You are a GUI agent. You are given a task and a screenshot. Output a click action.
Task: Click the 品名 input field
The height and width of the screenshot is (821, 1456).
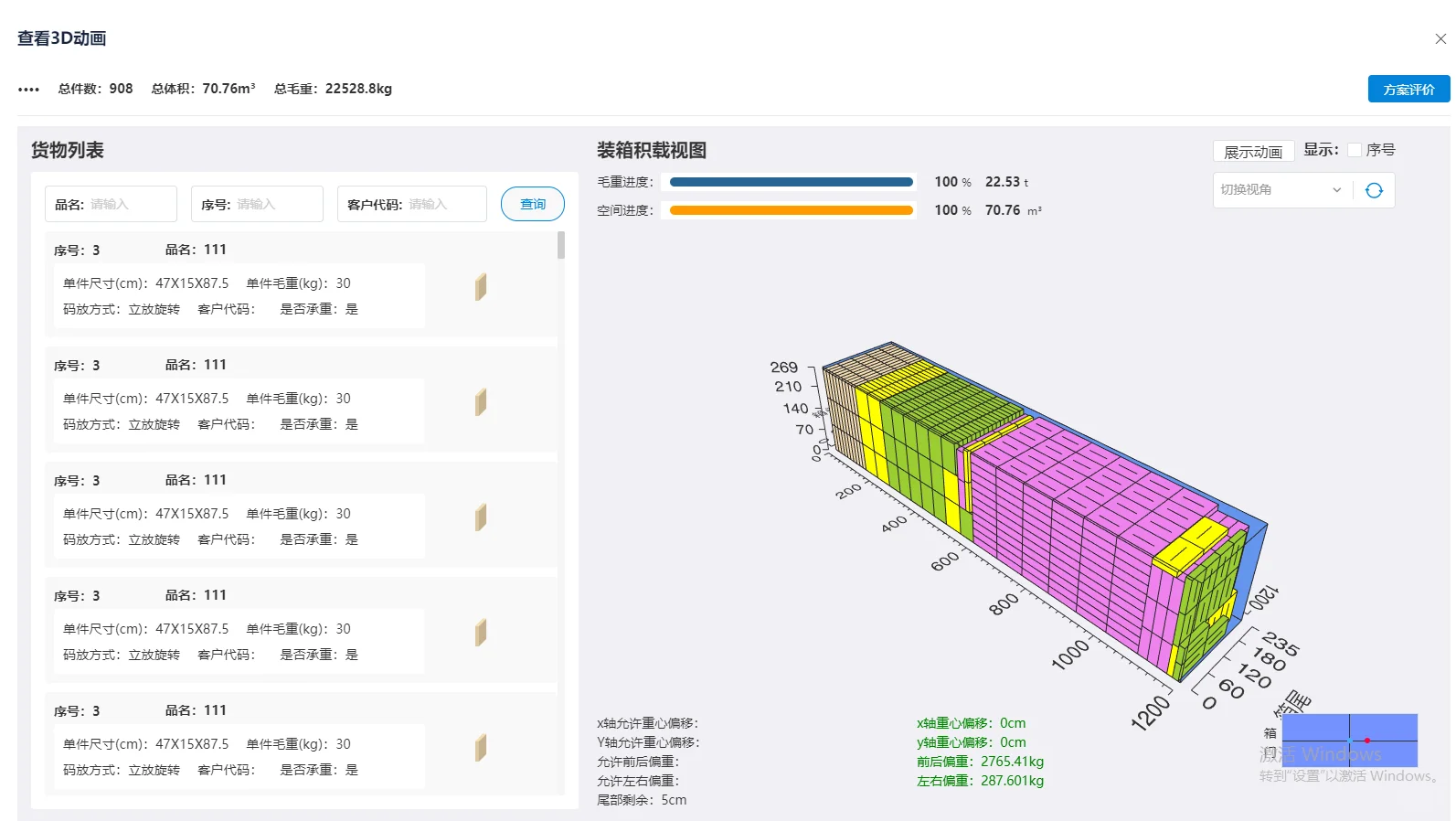pos(128,204)
